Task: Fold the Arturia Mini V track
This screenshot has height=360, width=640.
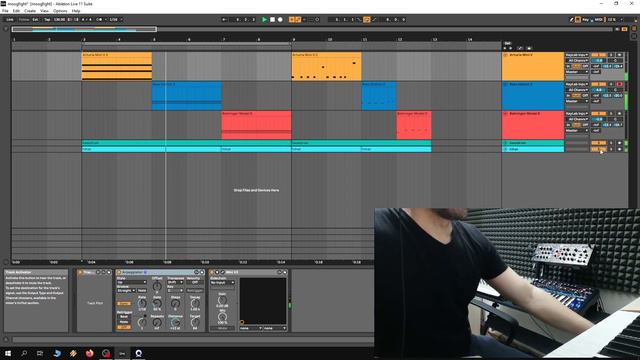Action: pos(505,55)
